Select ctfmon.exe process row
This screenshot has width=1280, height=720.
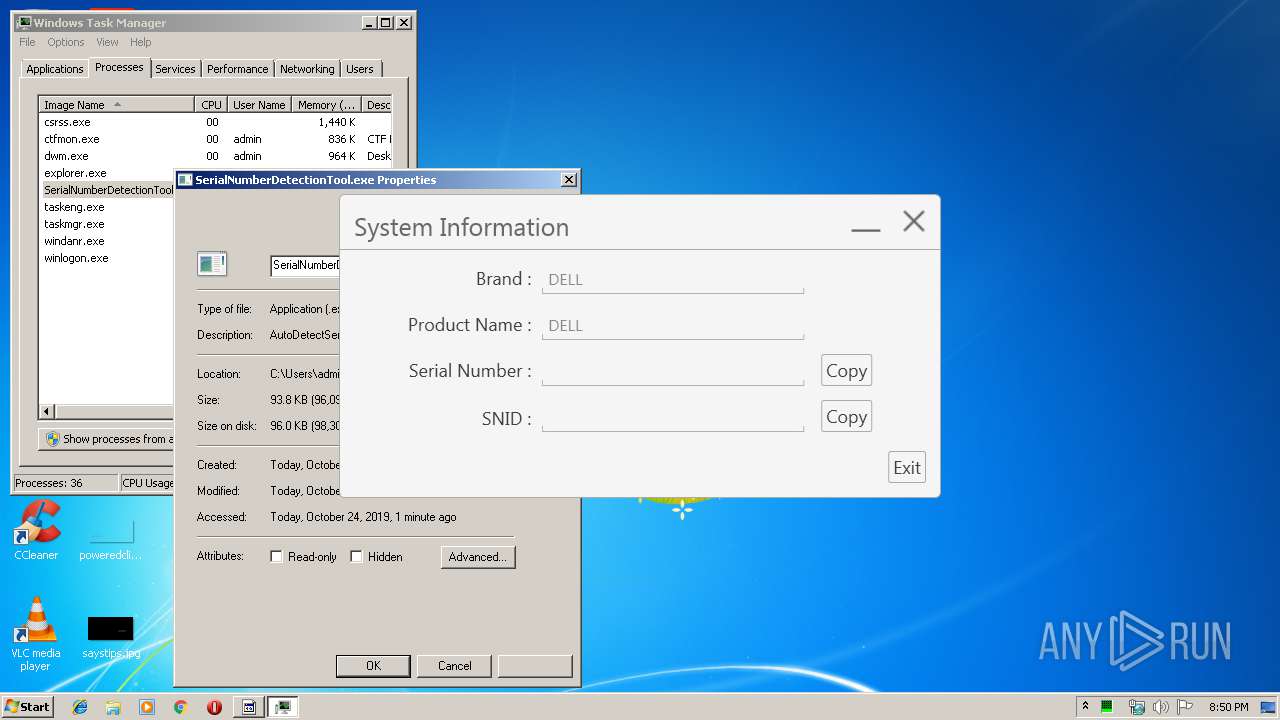pyautogui.click(x=215, y=139)
